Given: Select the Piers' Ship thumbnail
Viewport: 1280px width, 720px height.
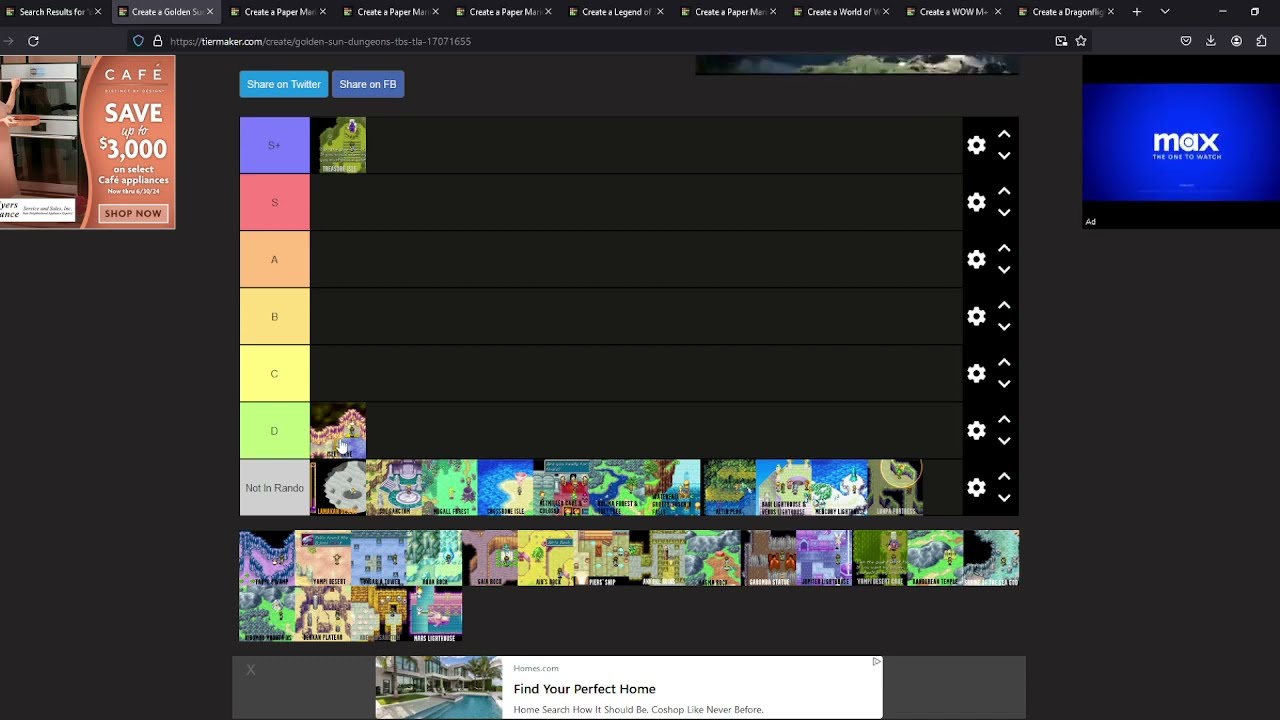Looking at the screenshot, I should coord(602,558).
